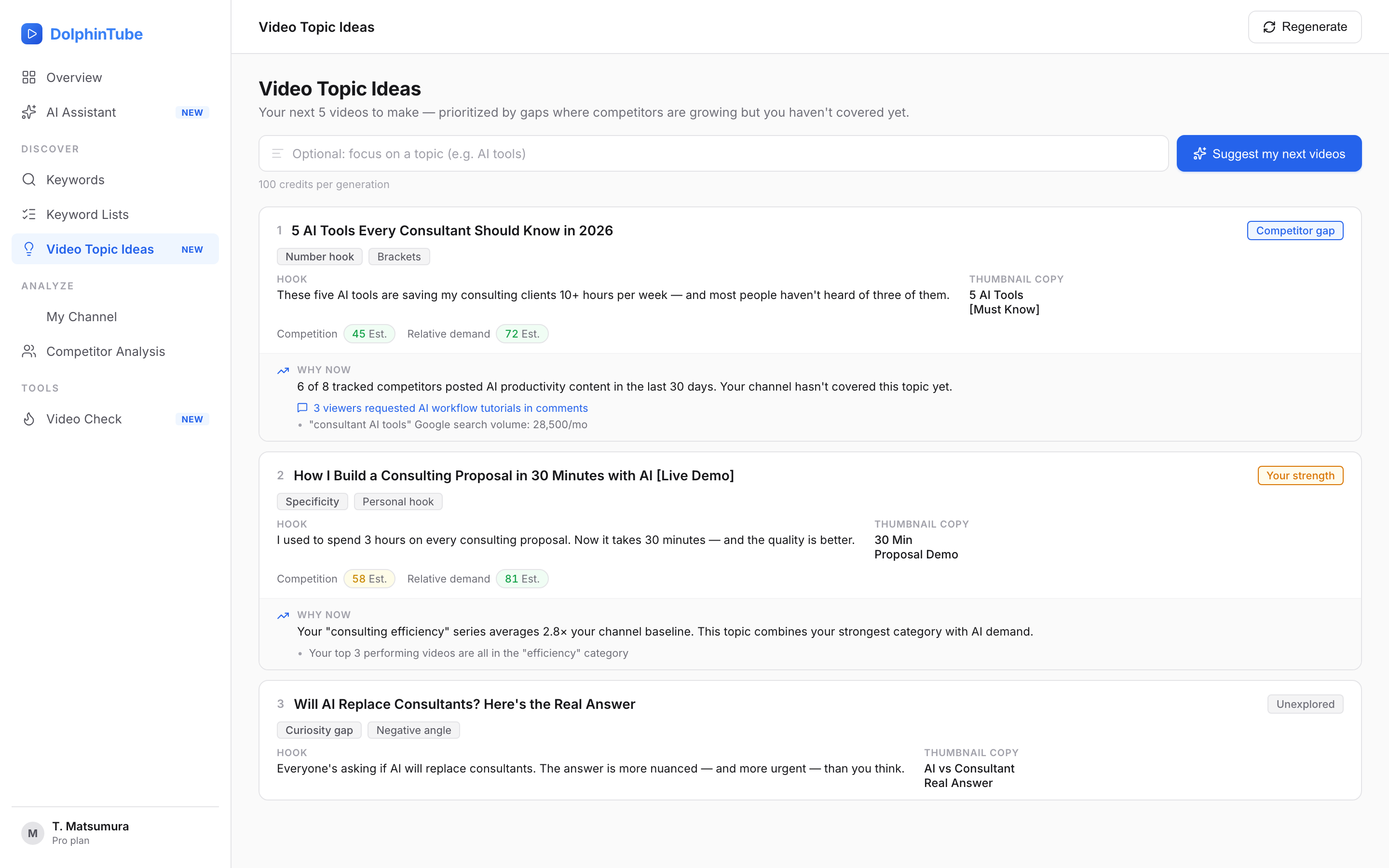Click the Competitor Analysis people icon
The width and height of the screenshot is (1389, 868).
pos(29,352)
